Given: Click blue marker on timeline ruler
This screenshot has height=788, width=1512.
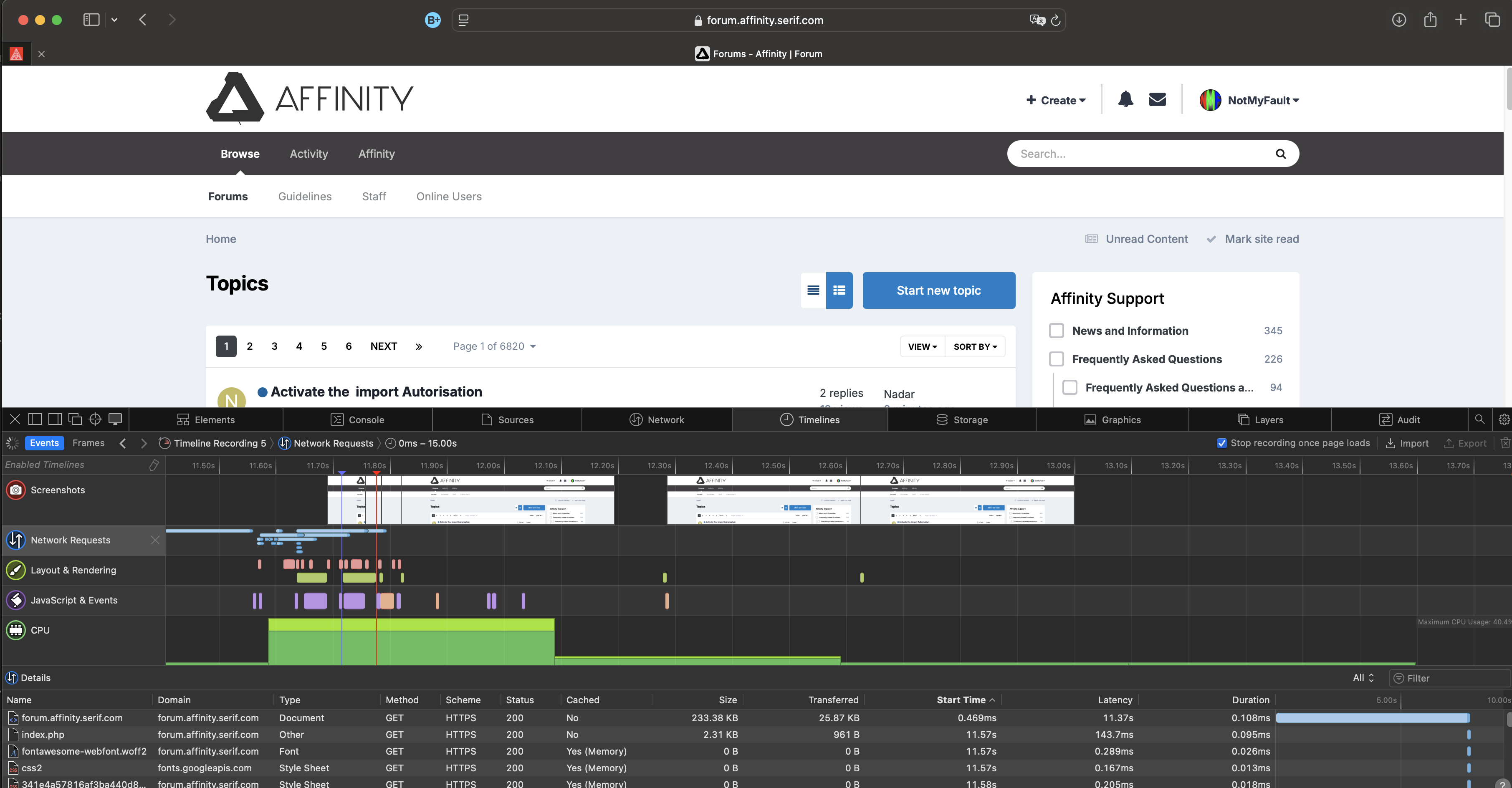Looking at the screenshot, I should click(341, 472).
